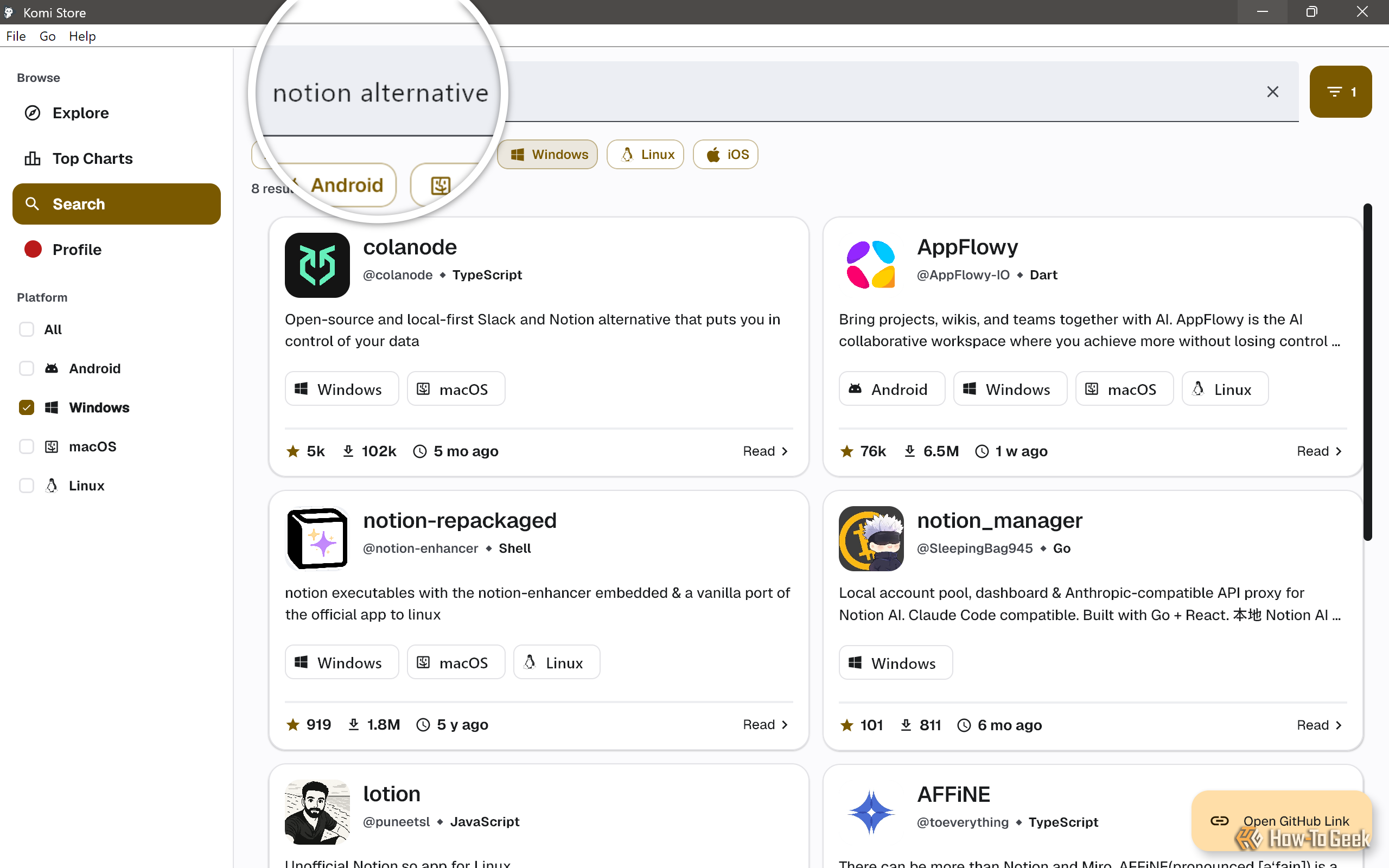Focus the notion alternative search field

click(775, 92)
